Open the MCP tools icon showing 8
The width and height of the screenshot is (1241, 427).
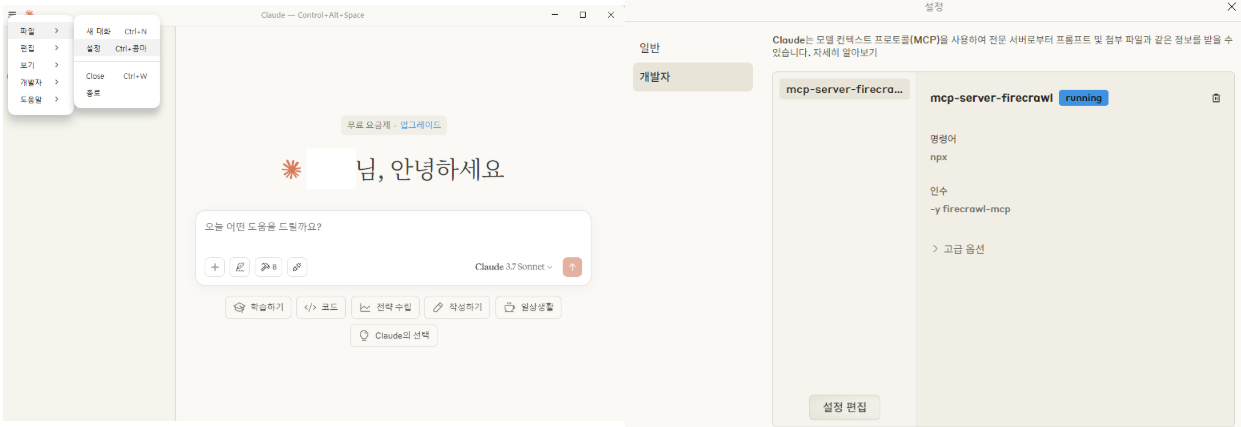click(268, 267)
